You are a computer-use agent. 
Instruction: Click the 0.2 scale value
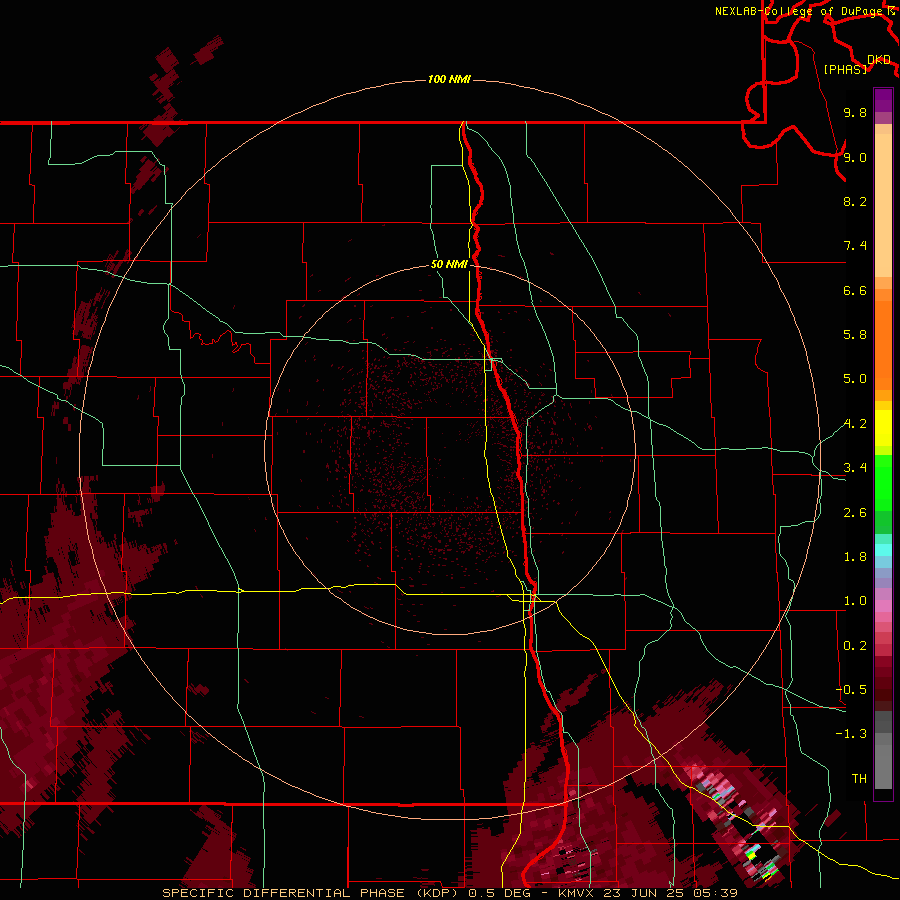[855, 646]
